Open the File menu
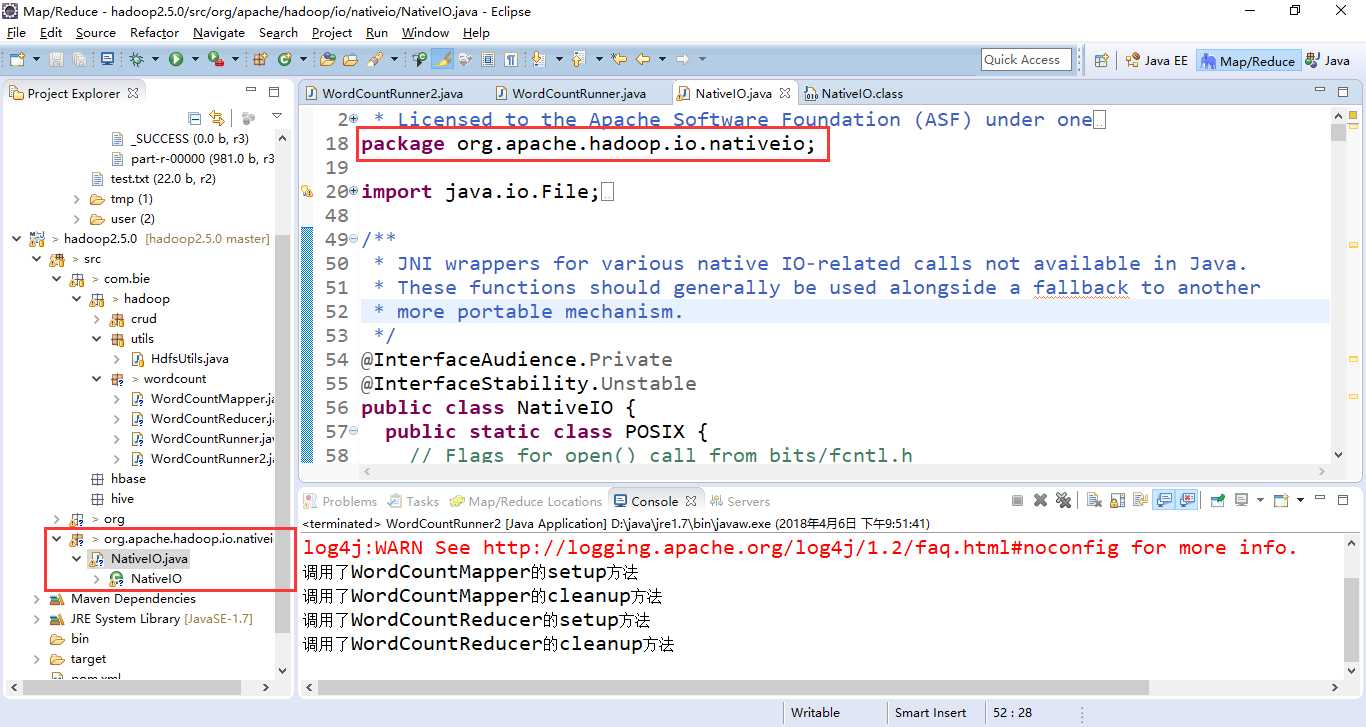Image resolution: width=1366 pixels, height=727 pixels. pos(16,33)
